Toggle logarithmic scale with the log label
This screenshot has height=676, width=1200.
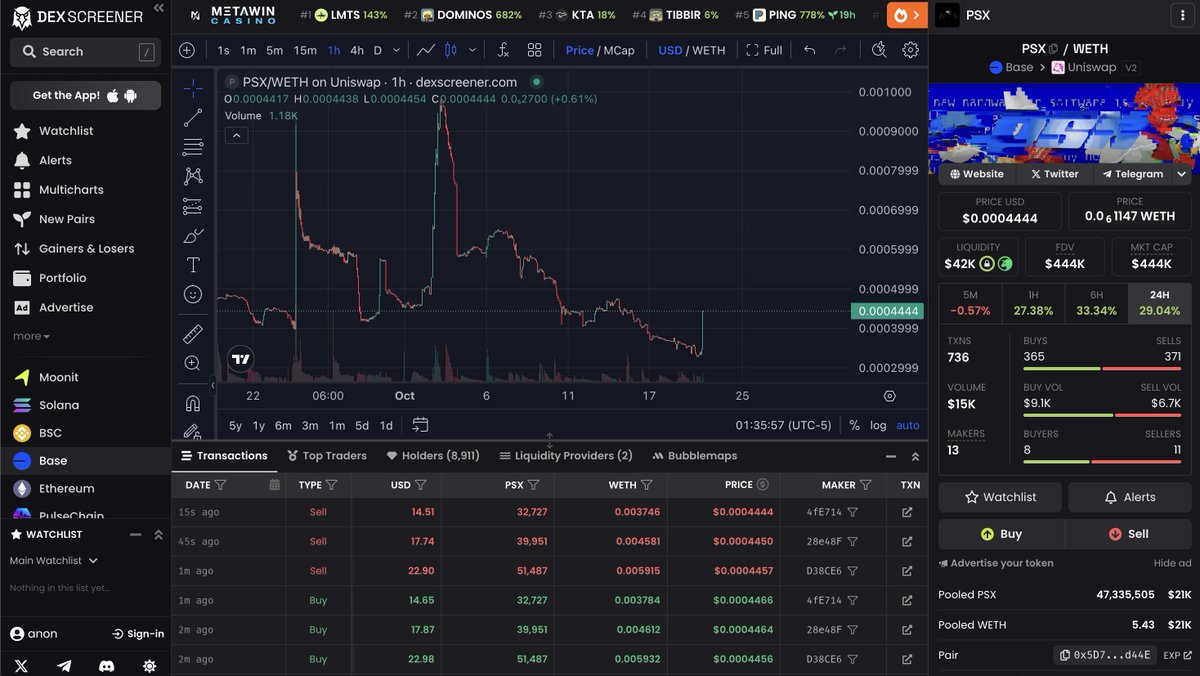pyautogui.click(x=878, y=424)
